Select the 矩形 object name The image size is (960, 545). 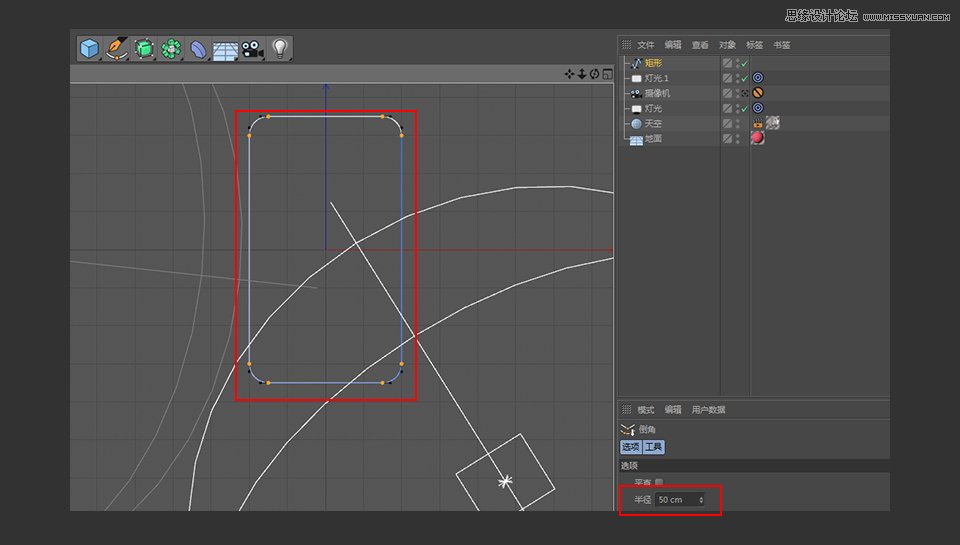tap(653, 63)
